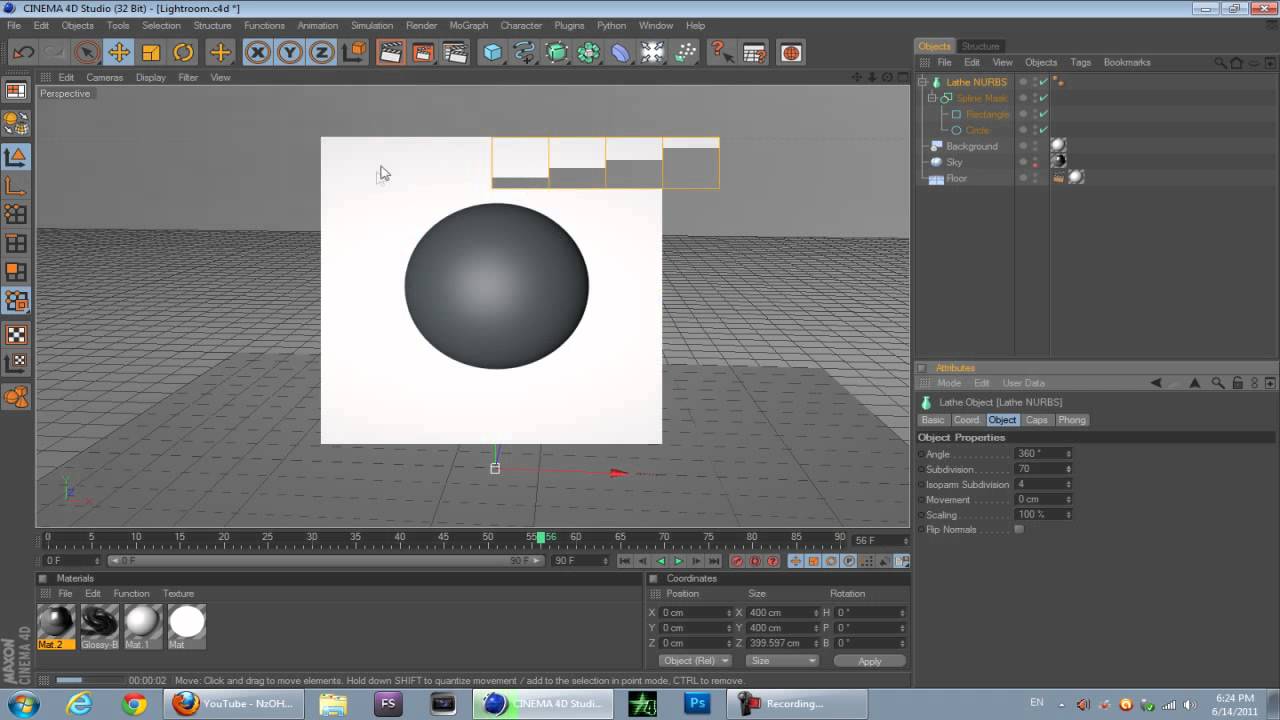Toggle the Spline Mask enable checkmark
The width and height of the screenshot is (1280, 720).
click(1044, 98)
